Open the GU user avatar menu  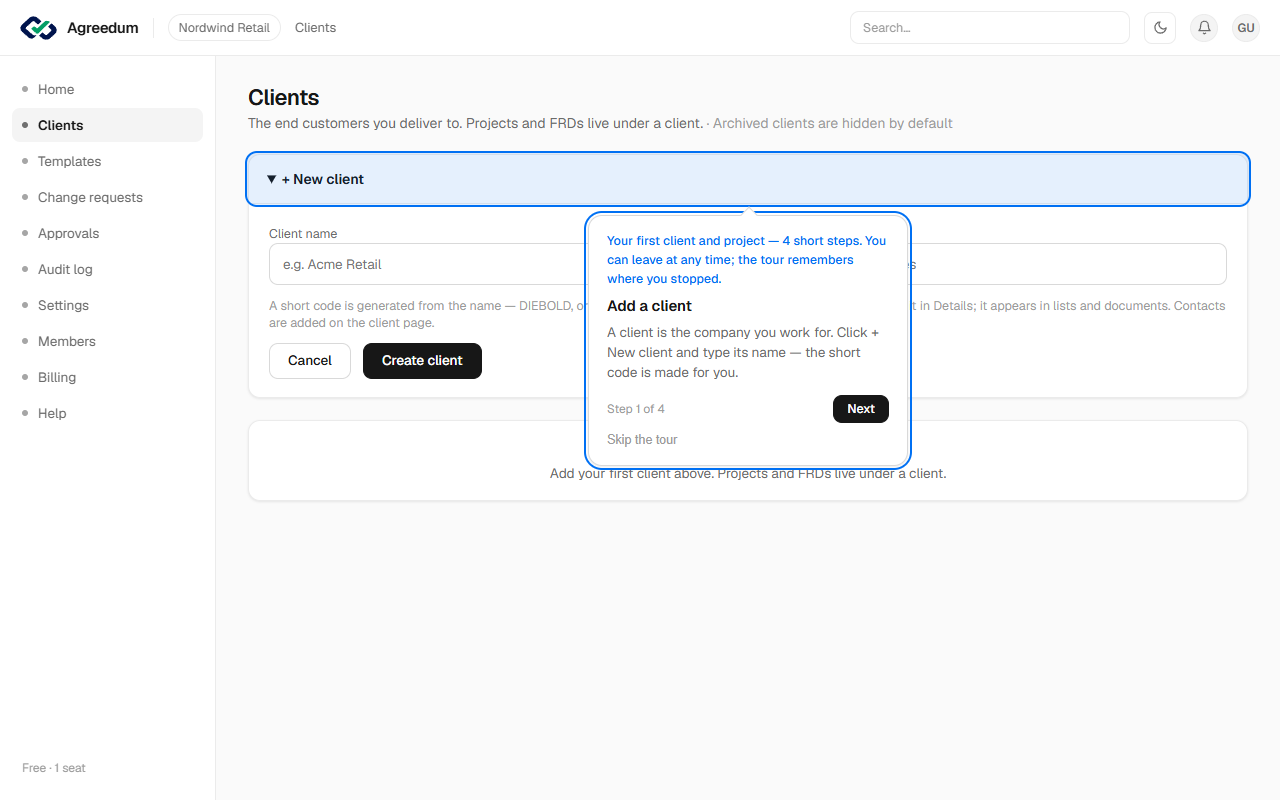(x=1246, y=28)
